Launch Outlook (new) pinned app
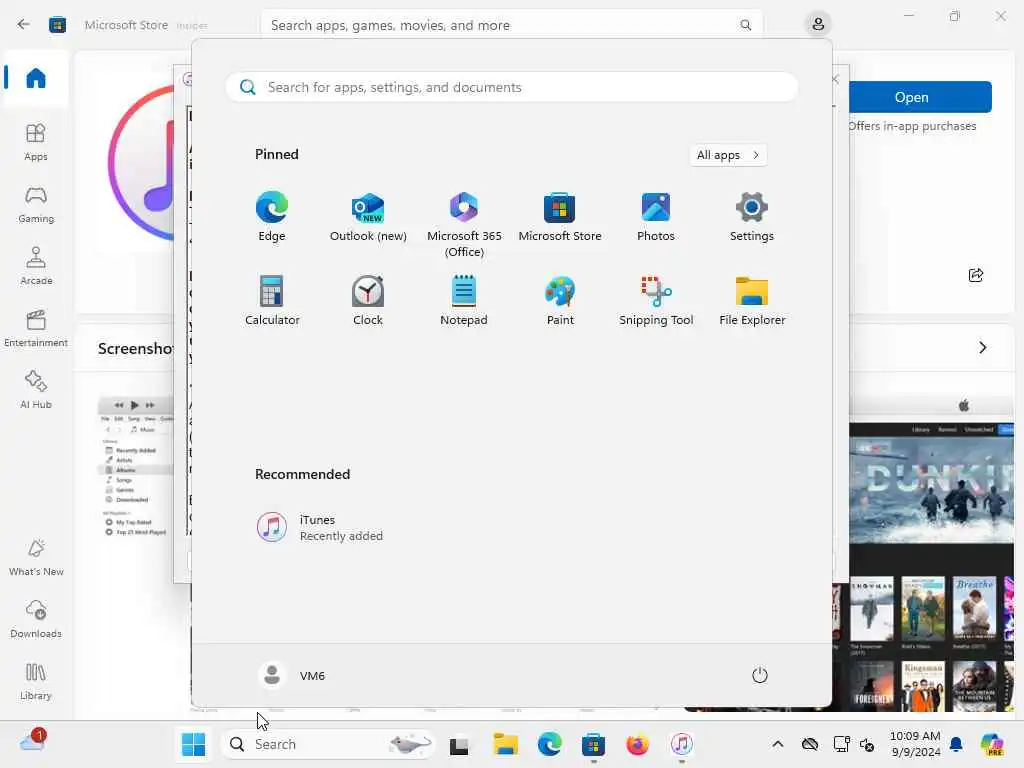This screenshot has width=1024, height=768. point(368,217)
